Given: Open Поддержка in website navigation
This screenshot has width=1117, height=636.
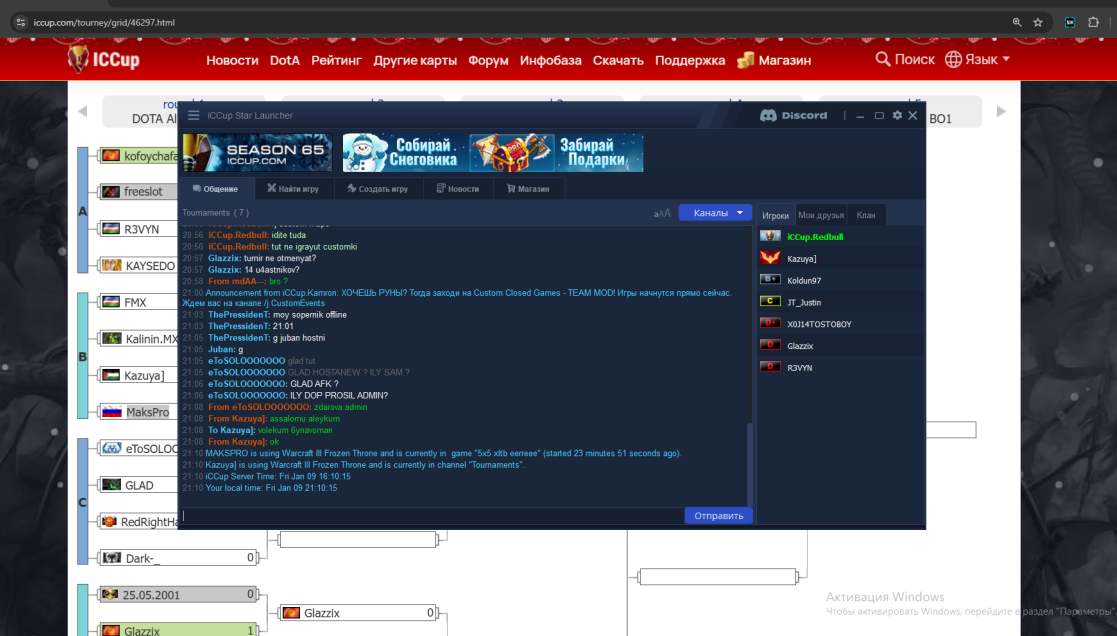Looking at the screenshot, I should coord(690,61).
